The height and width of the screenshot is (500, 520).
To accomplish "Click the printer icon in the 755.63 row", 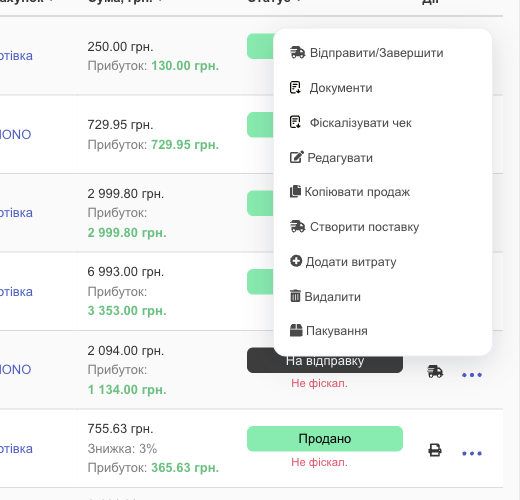I will pos(435,450).
